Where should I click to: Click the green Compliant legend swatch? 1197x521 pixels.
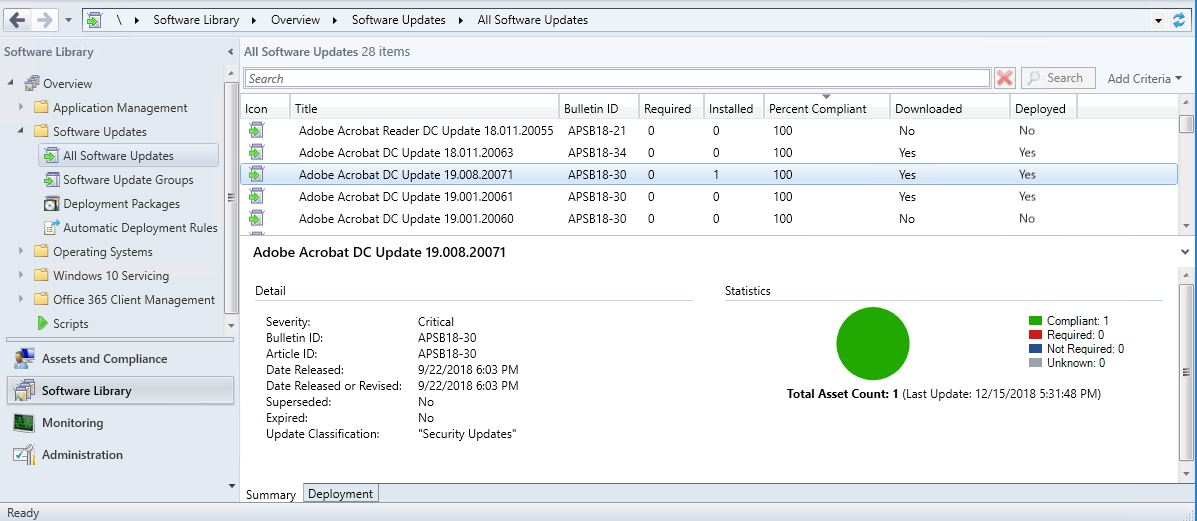pyautogui.click(x=1035, y=321)
